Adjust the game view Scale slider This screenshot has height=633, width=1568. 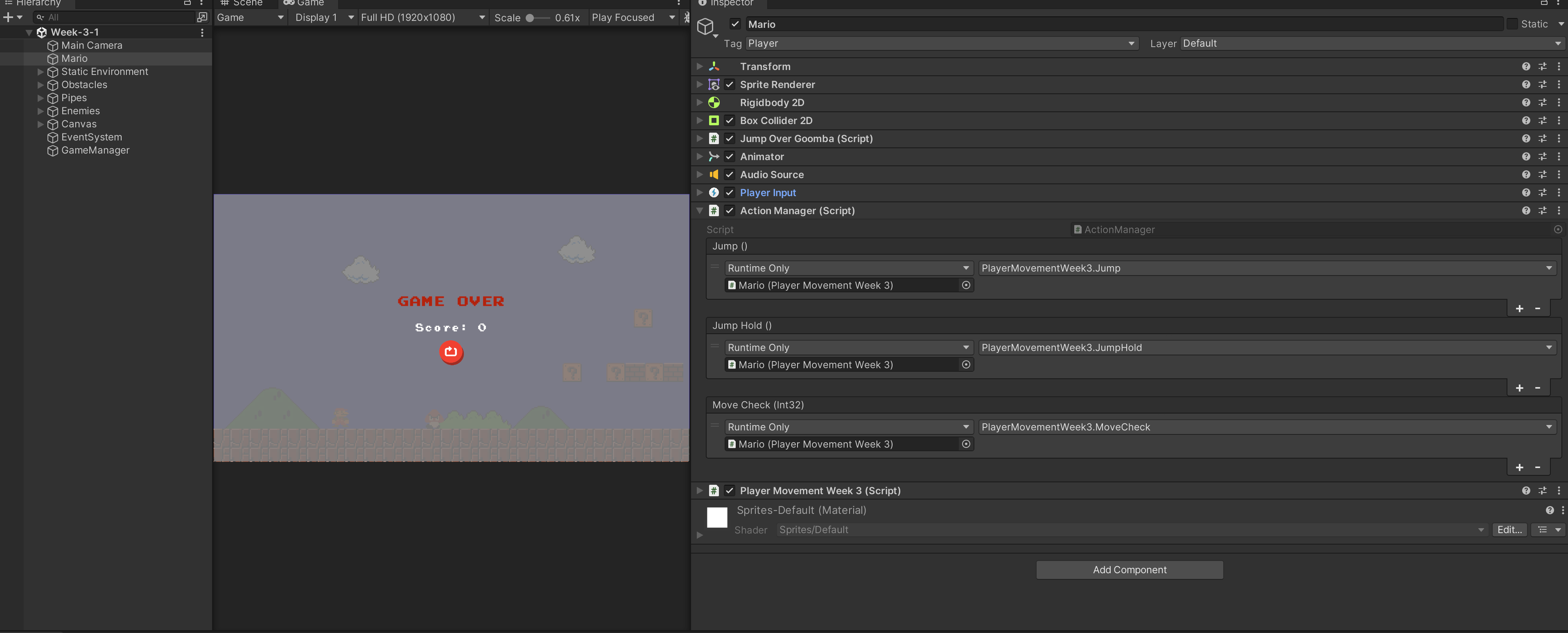click(538, 18)
